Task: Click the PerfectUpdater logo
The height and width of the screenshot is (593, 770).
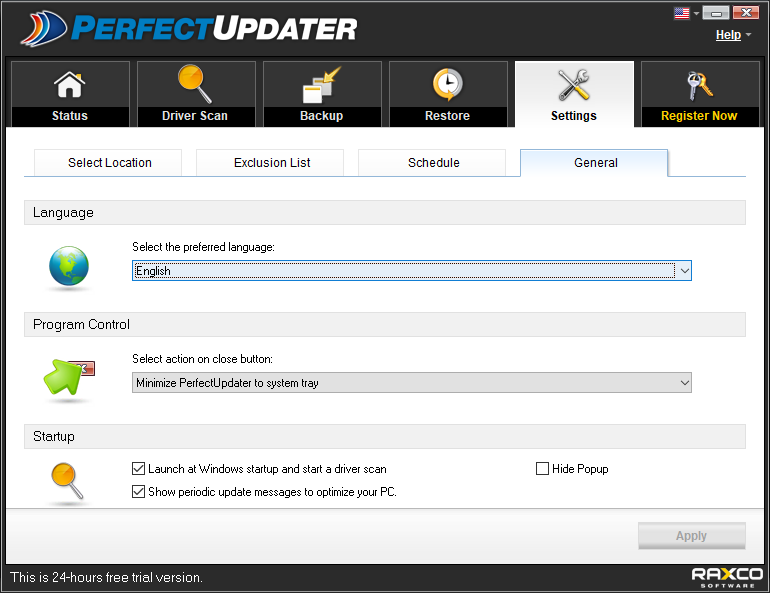Action: (x=189, y=28)
